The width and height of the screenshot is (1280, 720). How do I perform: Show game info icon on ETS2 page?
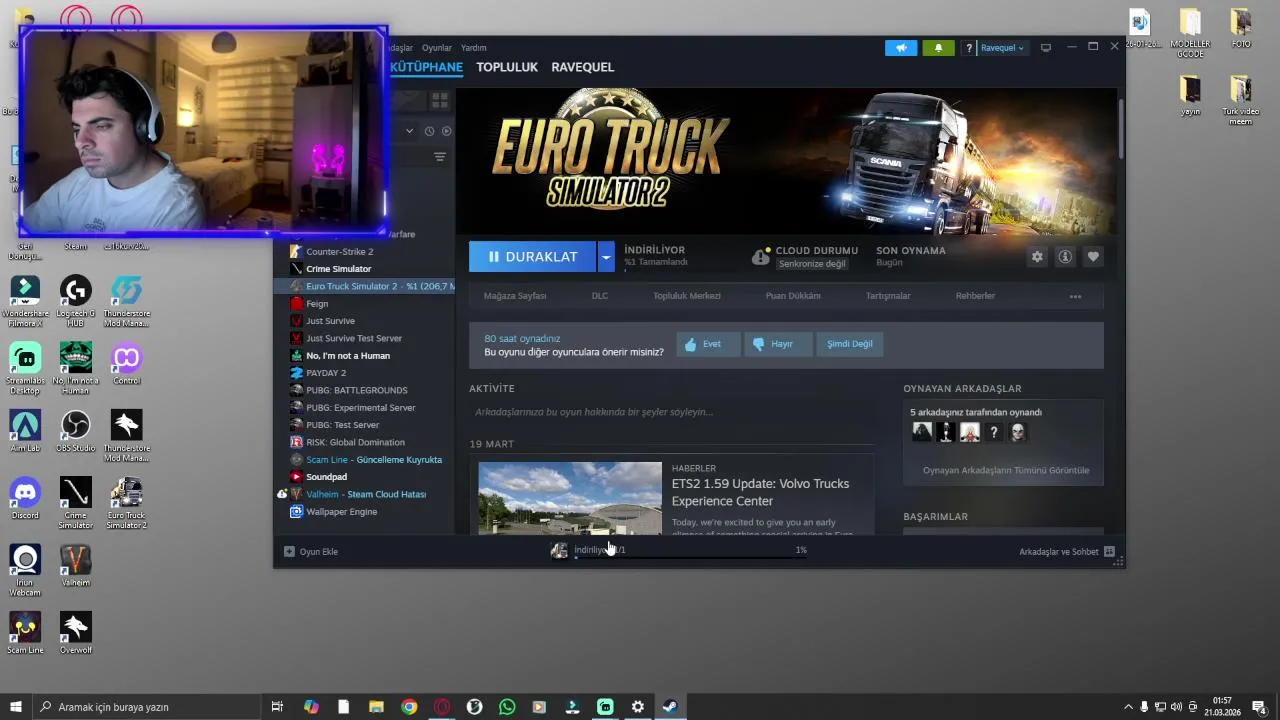(1065, 257)
